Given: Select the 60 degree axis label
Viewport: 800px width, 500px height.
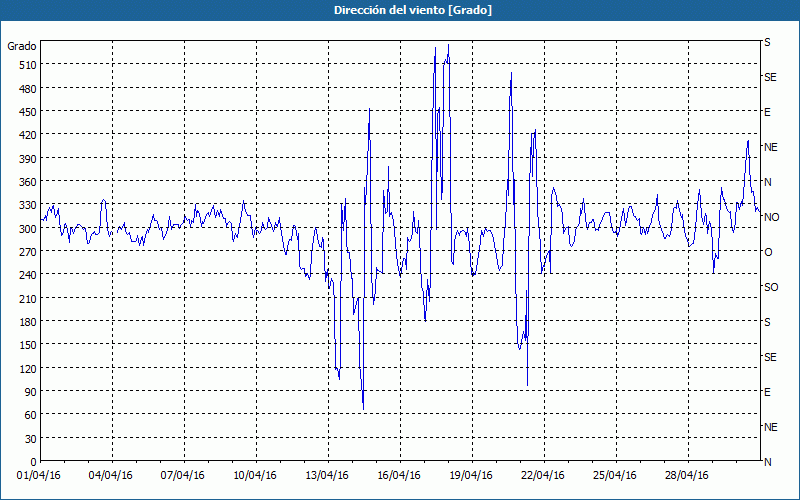Looking at the screenshot, I should pyautogui.click(x=30, y=415).
